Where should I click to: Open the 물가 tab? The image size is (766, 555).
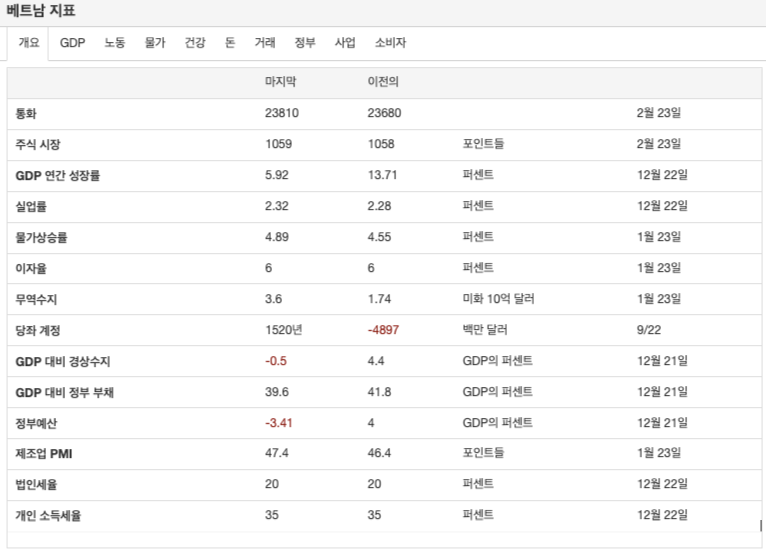155,43
